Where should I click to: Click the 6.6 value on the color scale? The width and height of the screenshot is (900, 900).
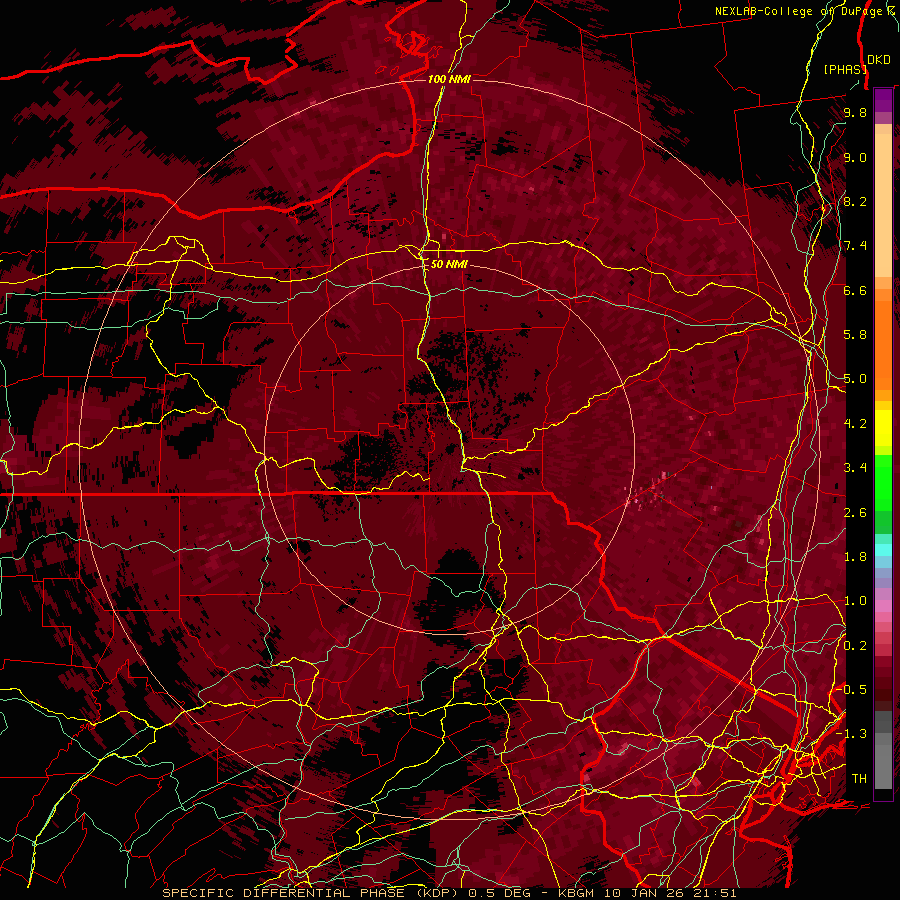pyautogui.click(x=855, y=290)
